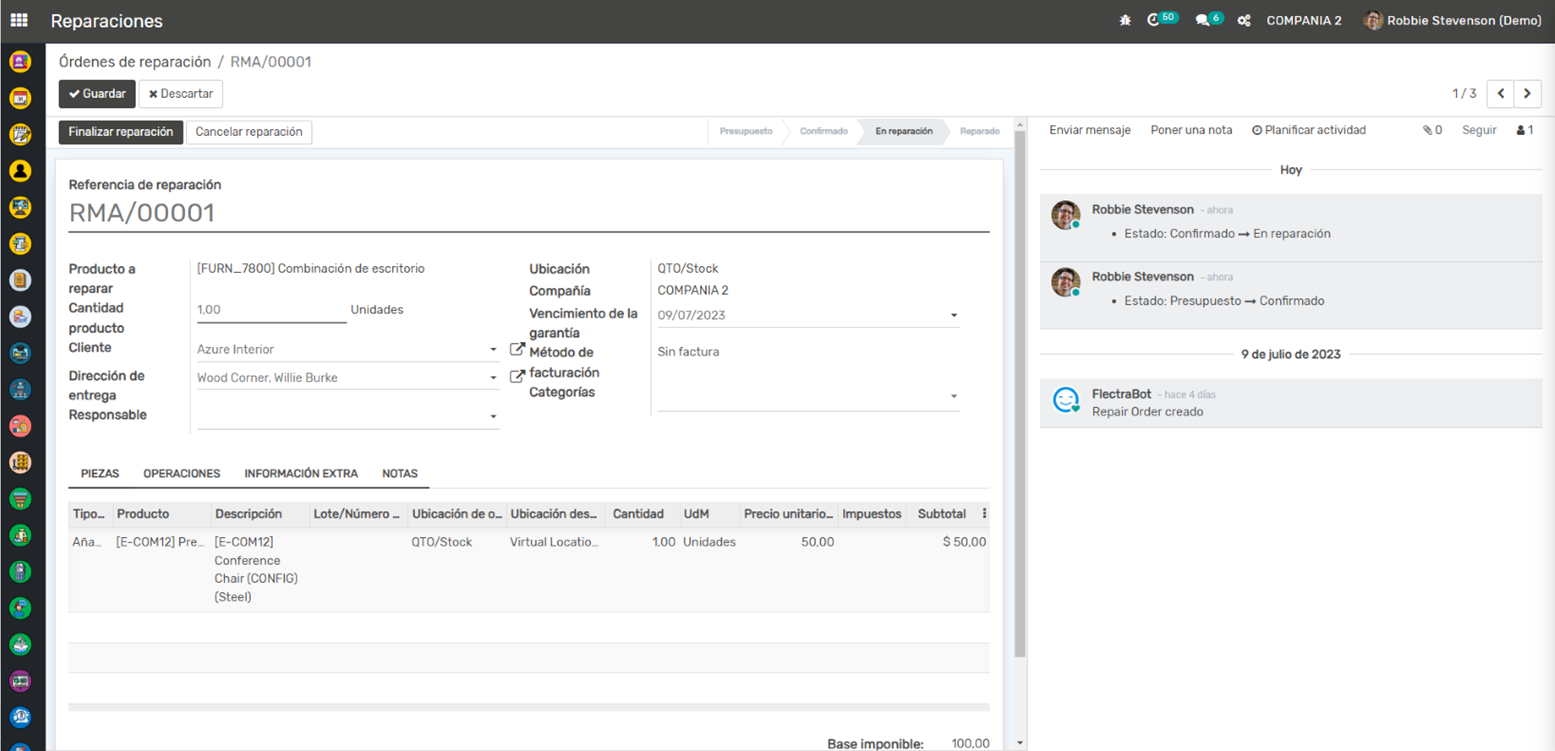Open the Notes pencil sidebar icon
1555x751 pixels.
pos(20,134)
